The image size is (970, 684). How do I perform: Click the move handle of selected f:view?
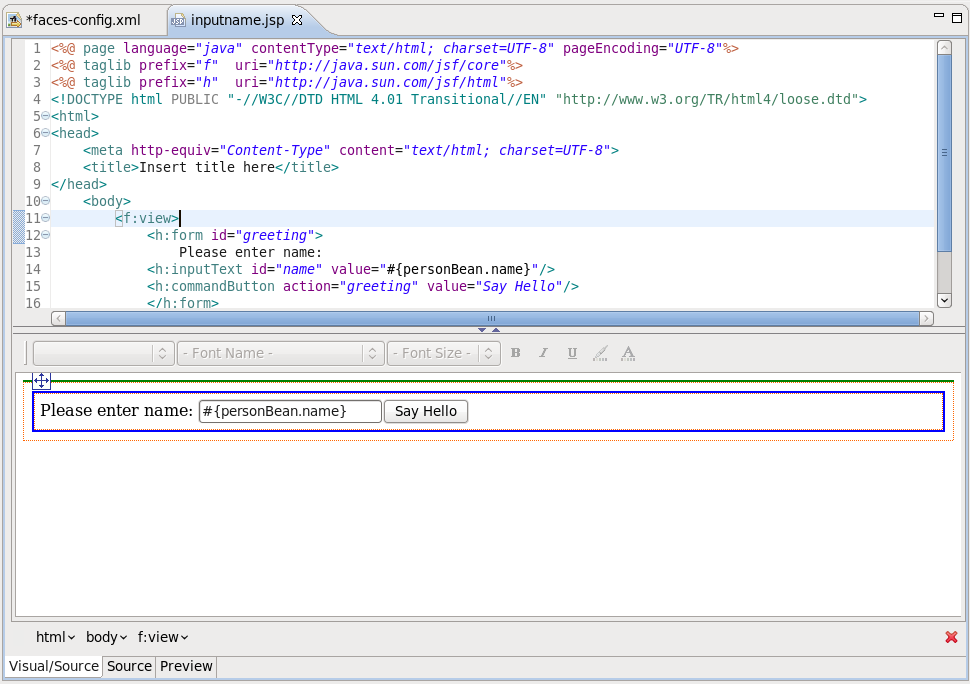point(41,380)
